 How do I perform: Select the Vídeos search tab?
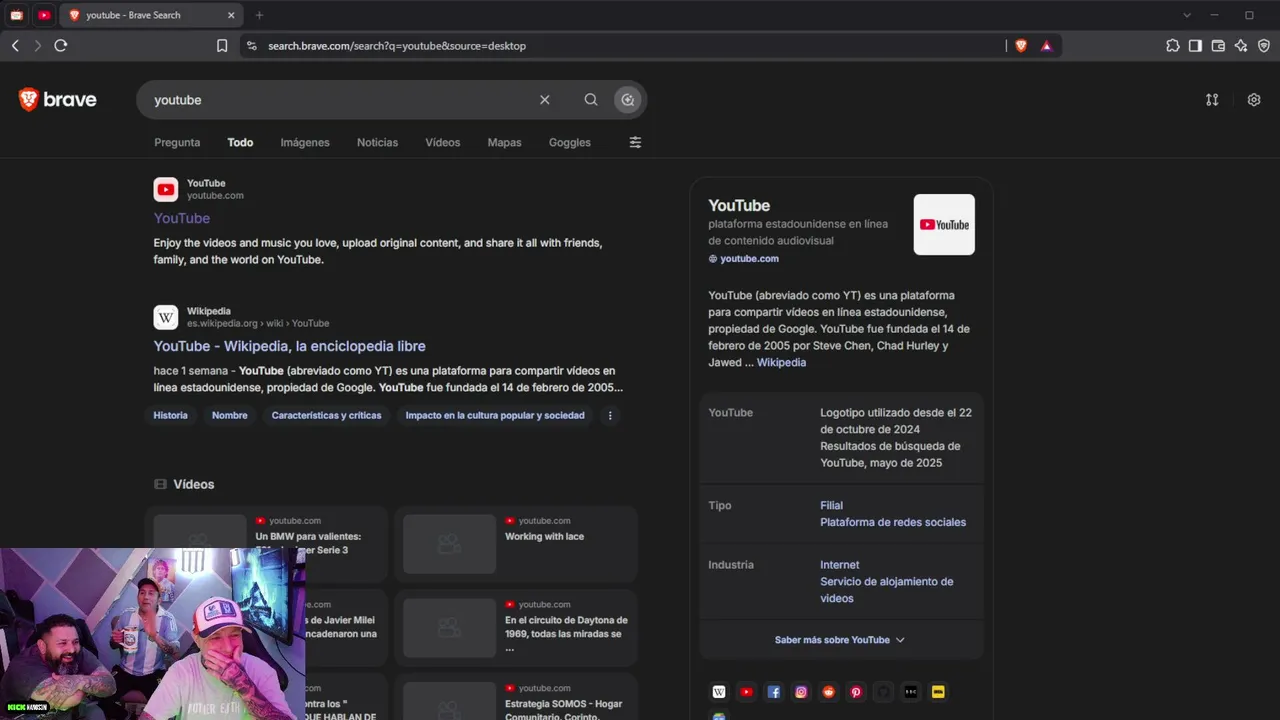pyautogui.click(x=443, y=142)
